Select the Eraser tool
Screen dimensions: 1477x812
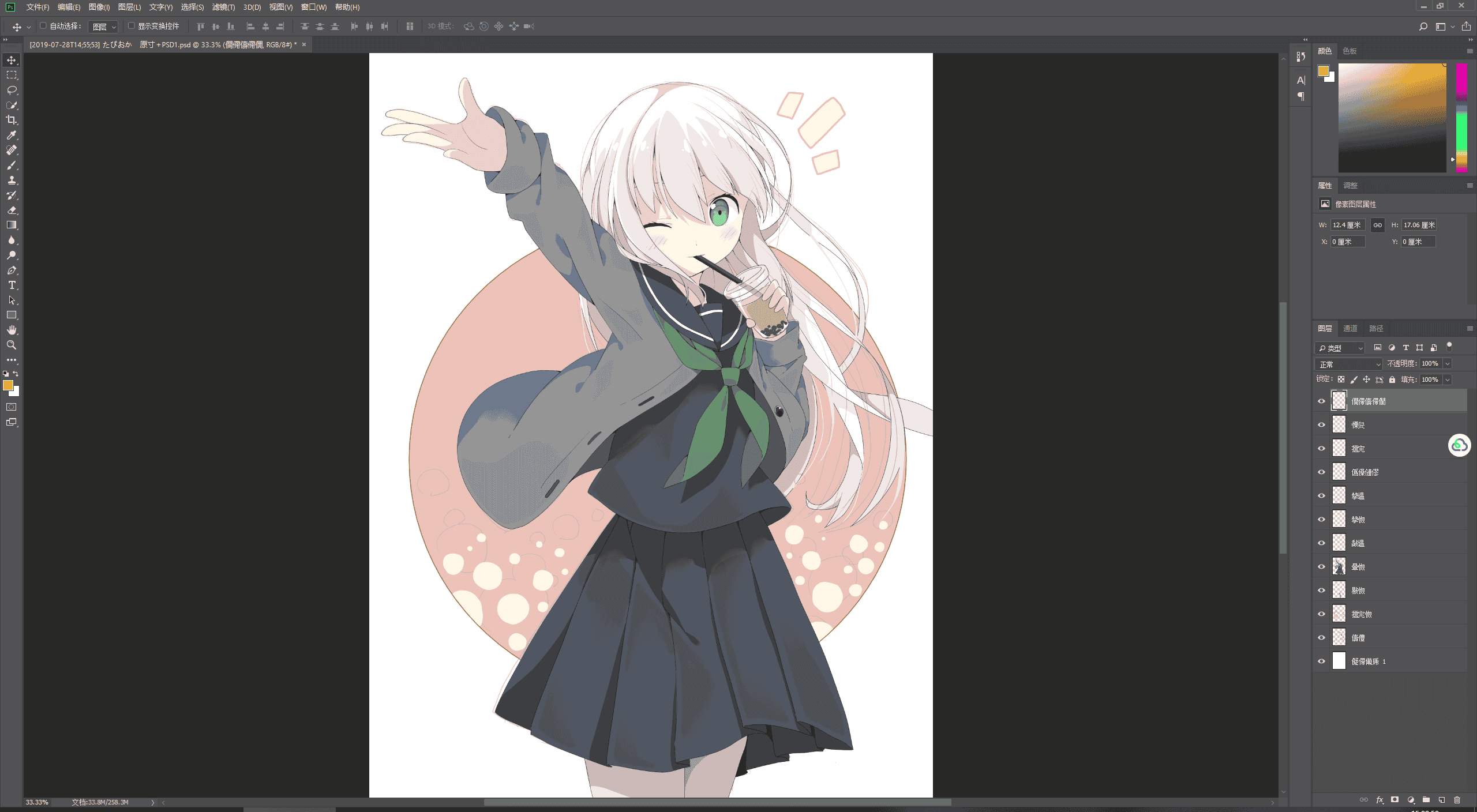(12, 210)
